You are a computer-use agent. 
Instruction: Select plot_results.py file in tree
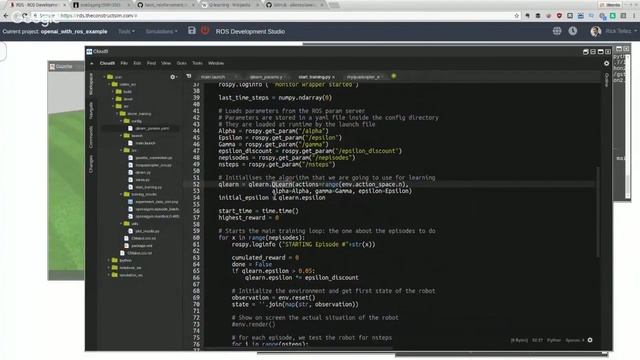144,231
